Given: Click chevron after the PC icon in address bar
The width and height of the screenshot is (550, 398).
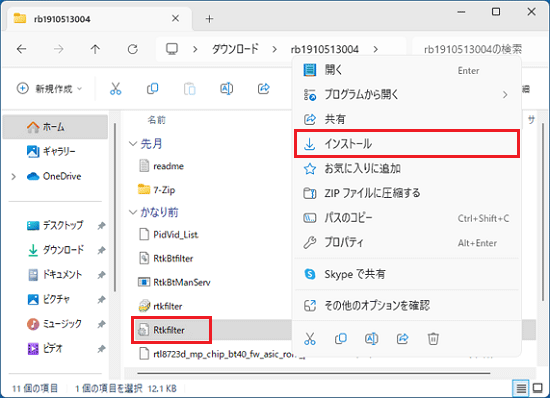Looking at the screenshot, I should click(195, 49).
